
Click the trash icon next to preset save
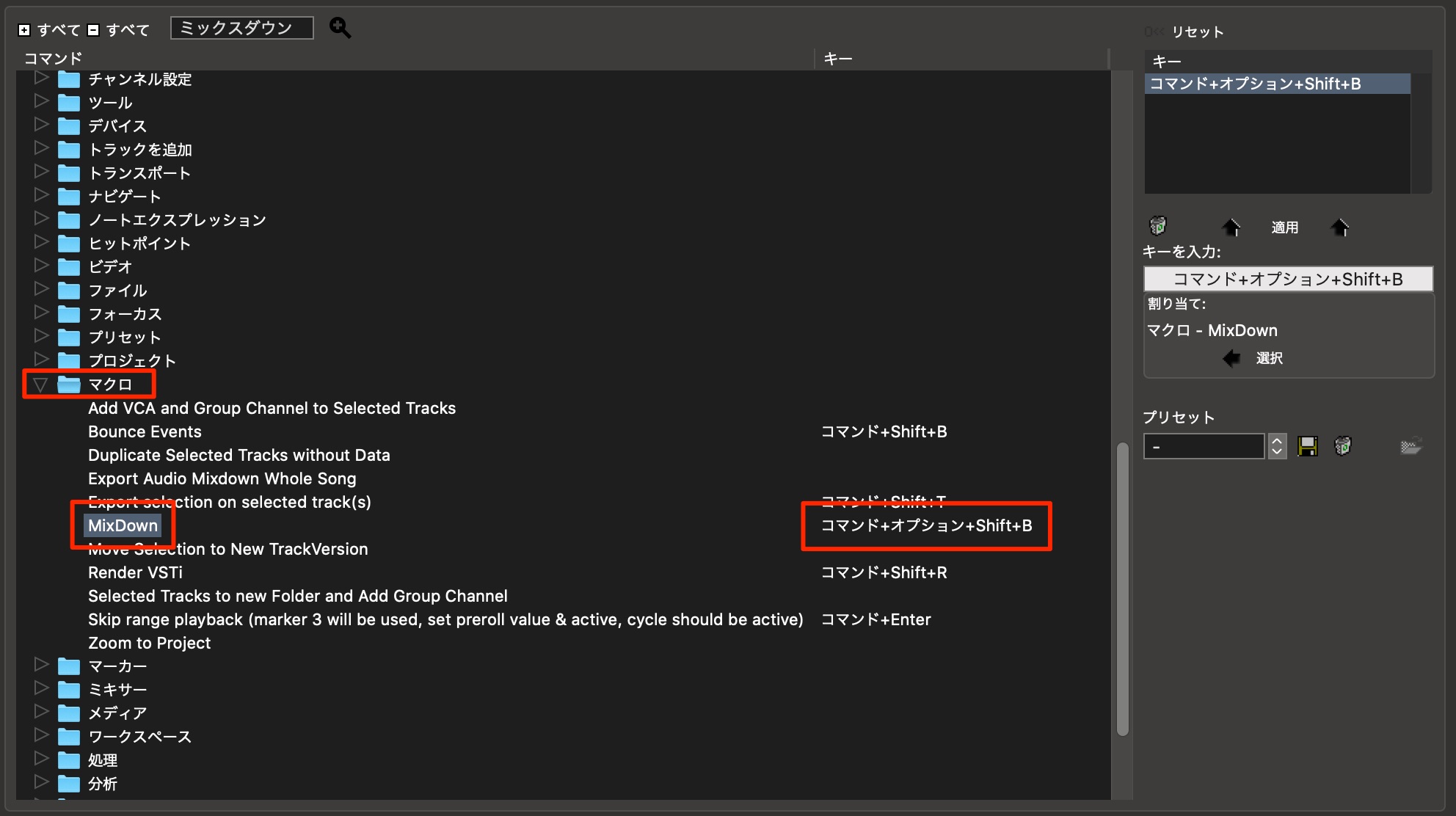(x=1343, y=445)
